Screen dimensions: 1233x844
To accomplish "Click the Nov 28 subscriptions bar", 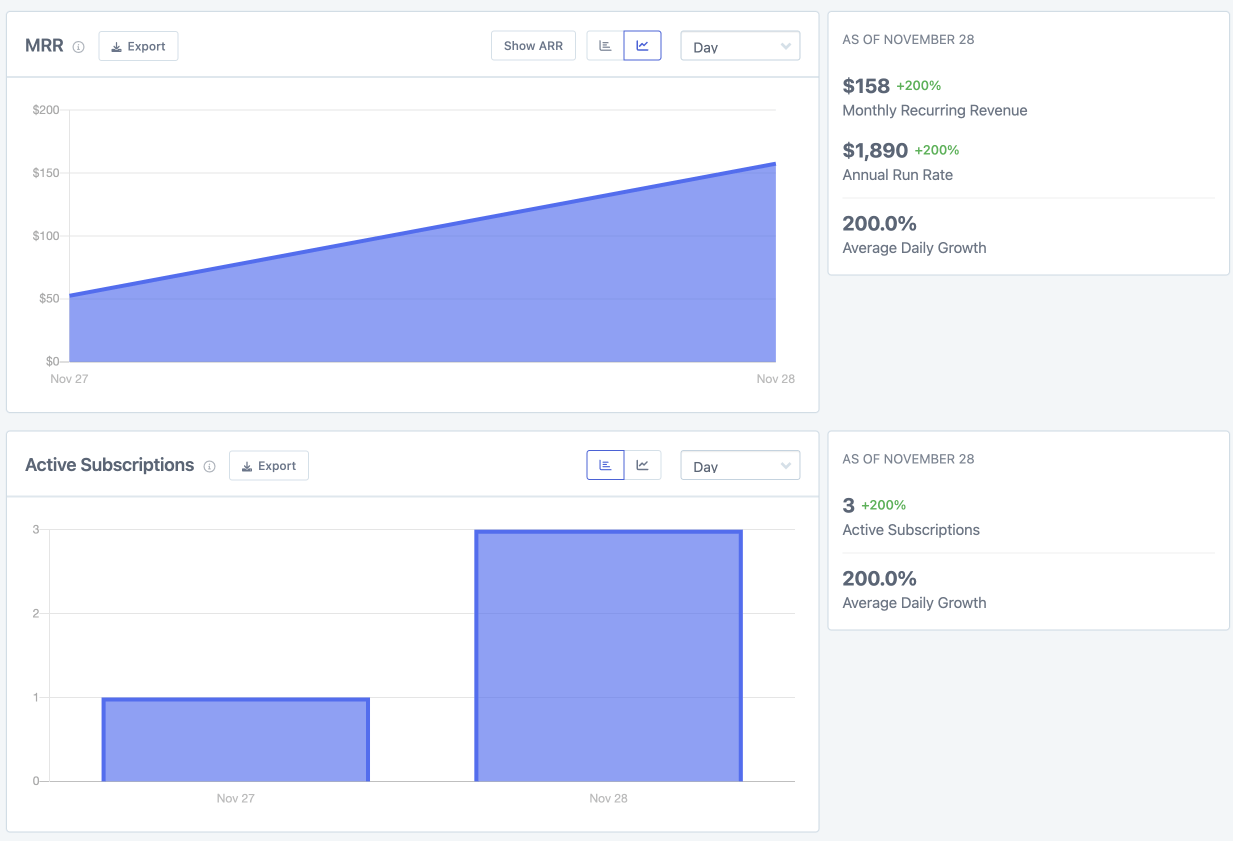I will point(608,655).
